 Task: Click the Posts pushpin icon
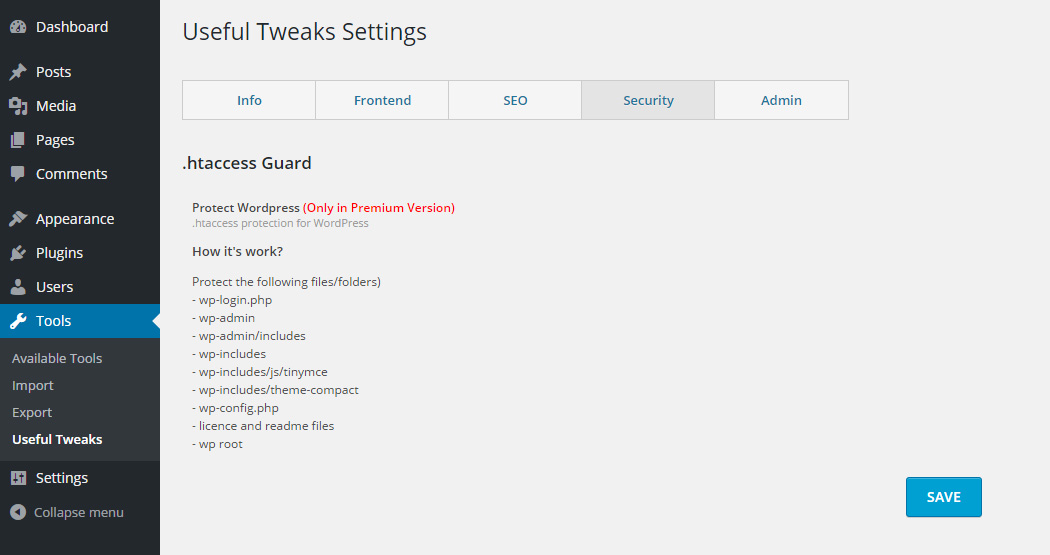click(18, 72)
